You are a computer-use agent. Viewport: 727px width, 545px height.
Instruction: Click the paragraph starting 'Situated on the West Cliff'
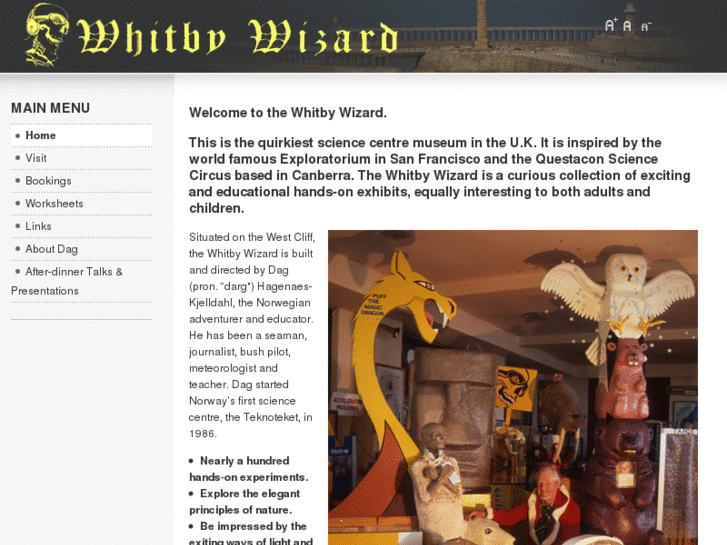(x=252, y=335)
